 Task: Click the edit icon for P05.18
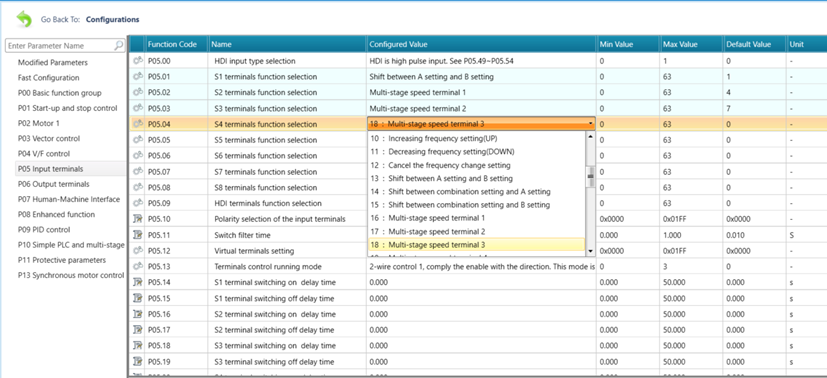[x=138, y=345]
